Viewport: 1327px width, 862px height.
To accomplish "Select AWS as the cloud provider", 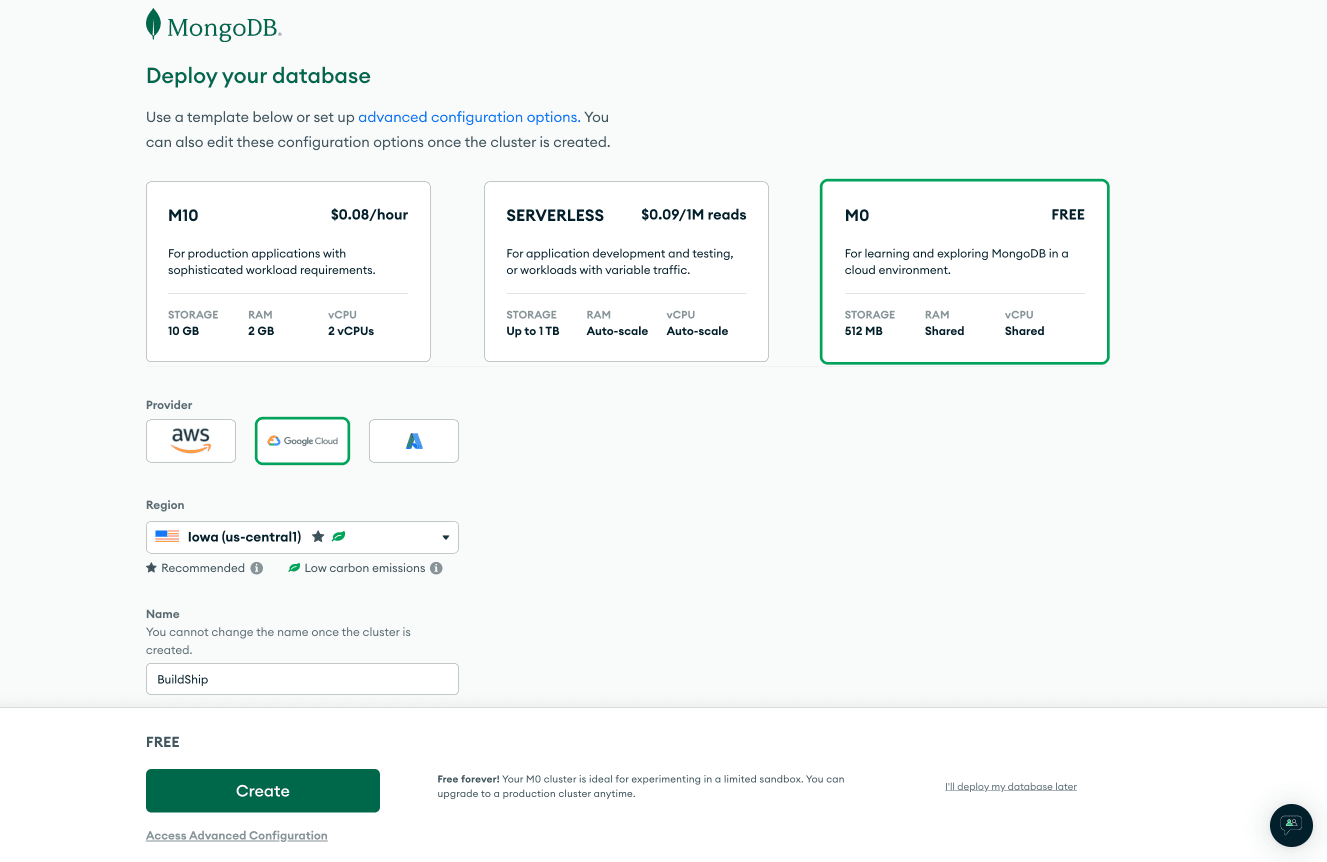I will 190,440.
